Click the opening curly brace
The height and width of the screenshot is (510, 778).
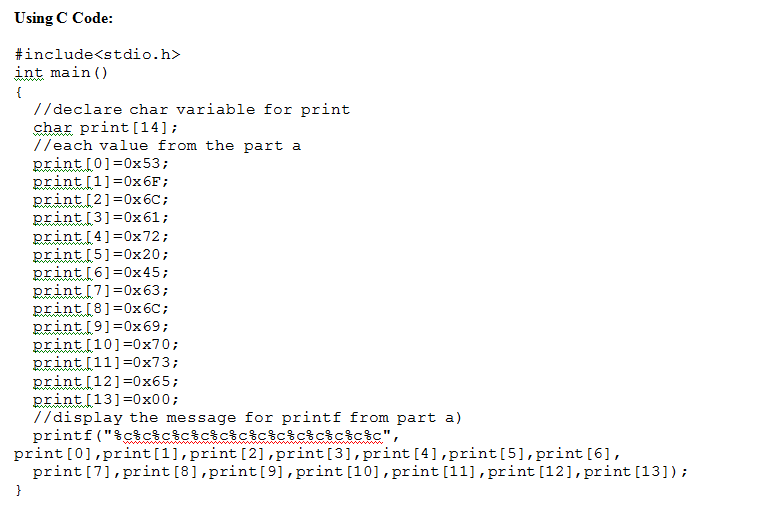pyautogui.click(x=18, y=92)
